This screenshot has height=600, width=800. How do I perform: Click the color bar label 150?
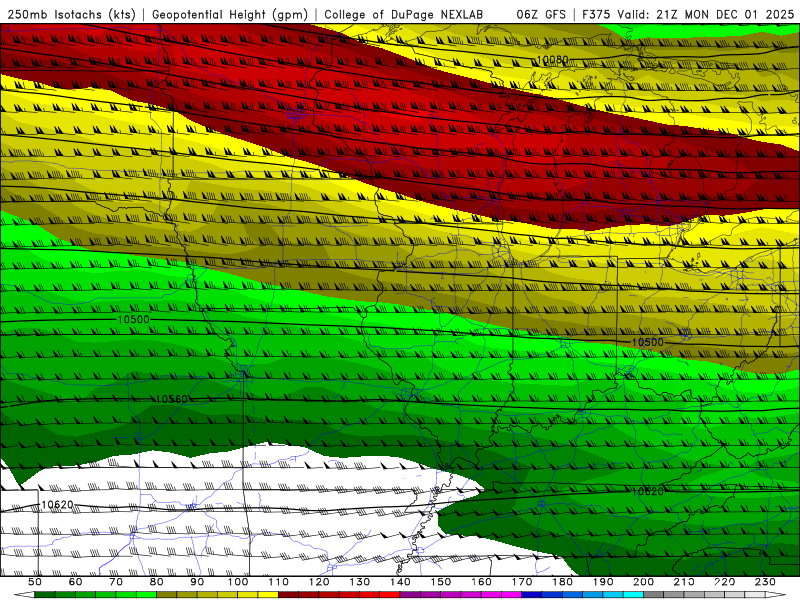pos(441,582)
